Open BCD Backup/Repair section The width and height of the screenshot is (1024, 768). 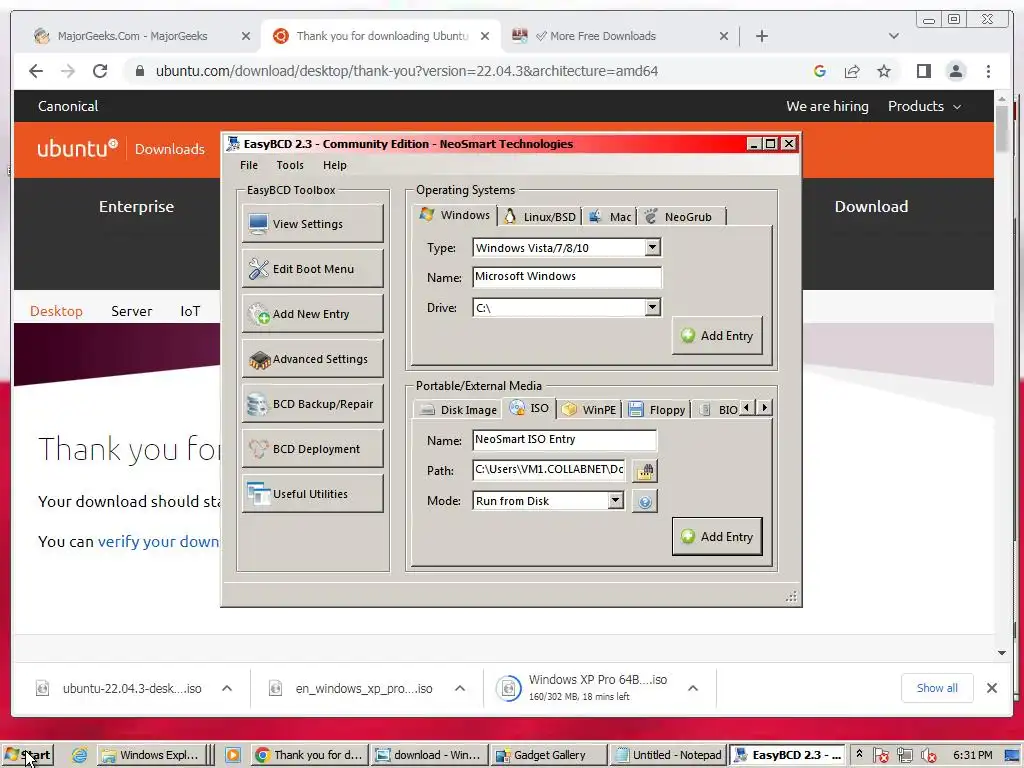pyautogui.click(x=312, y=404)
